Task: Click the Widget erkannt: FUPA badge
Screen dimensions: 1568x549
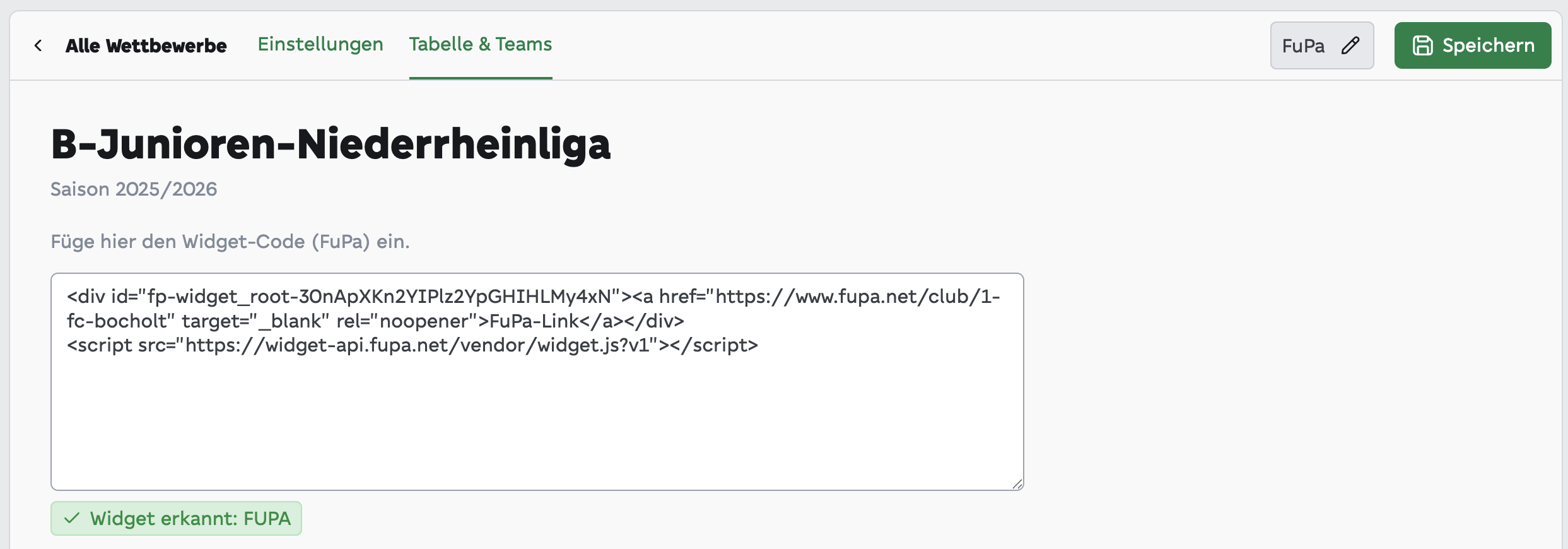Action: 176,519
